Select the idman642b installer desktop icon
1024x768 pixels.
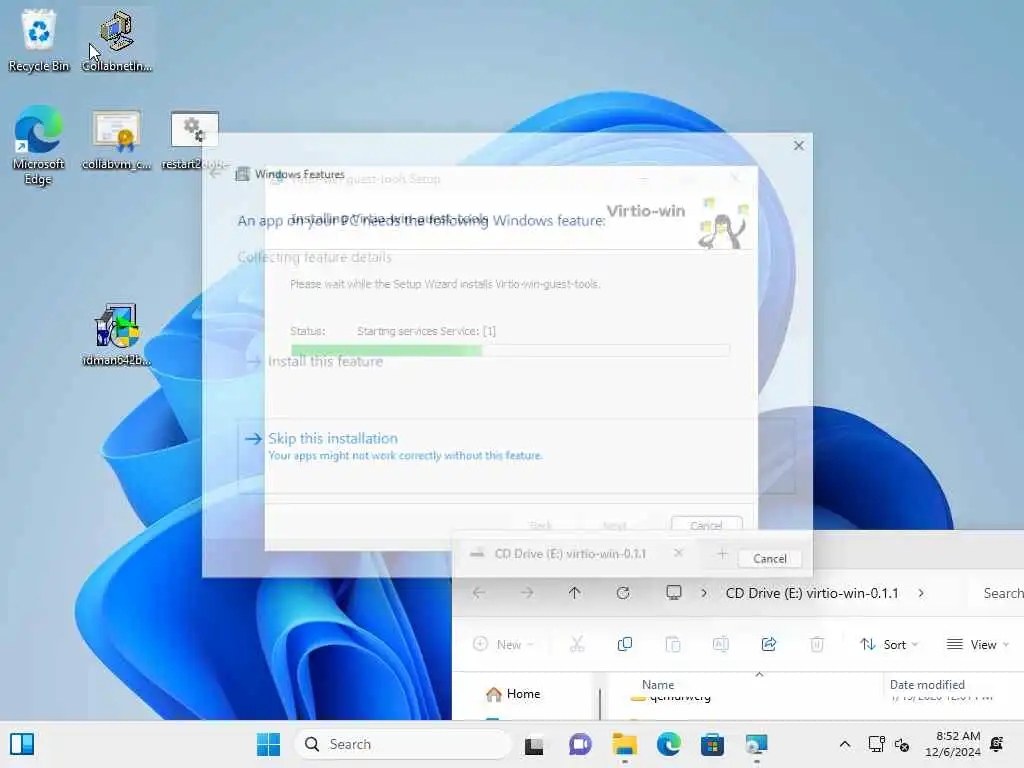(x=116, y=333)
